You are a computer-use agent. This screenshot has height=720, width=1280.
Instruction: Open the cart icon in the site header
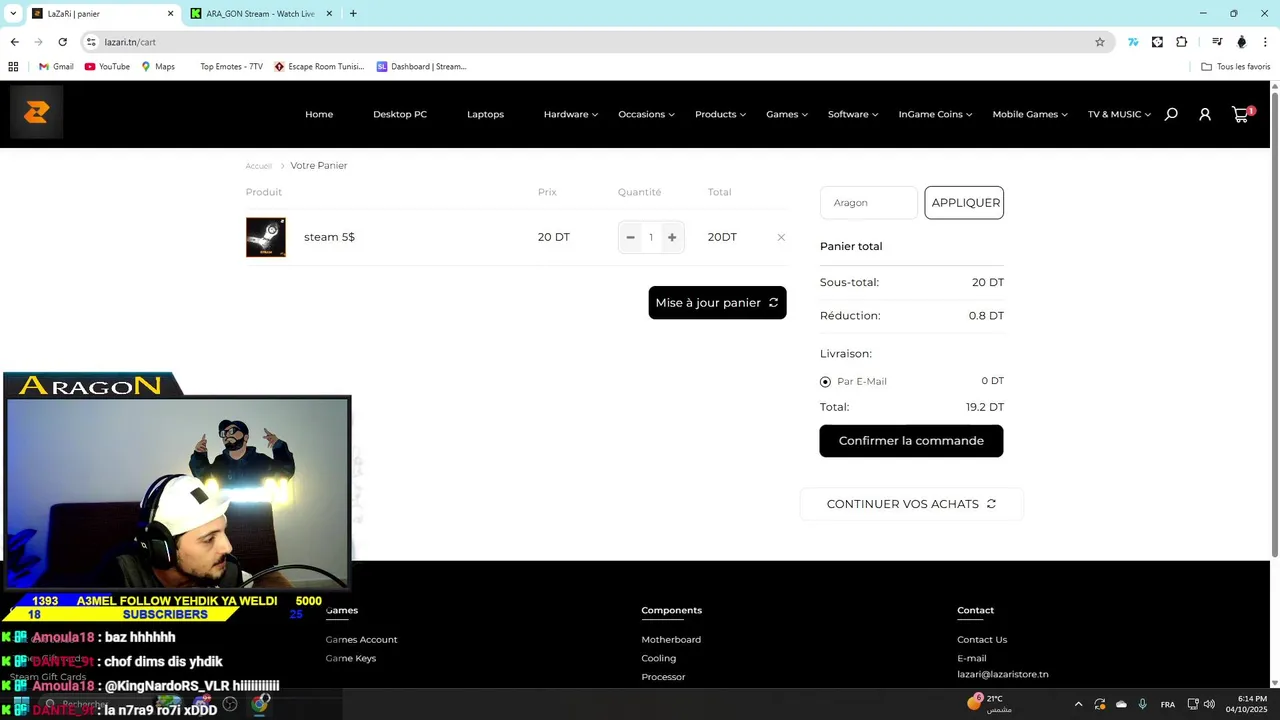1241,114
